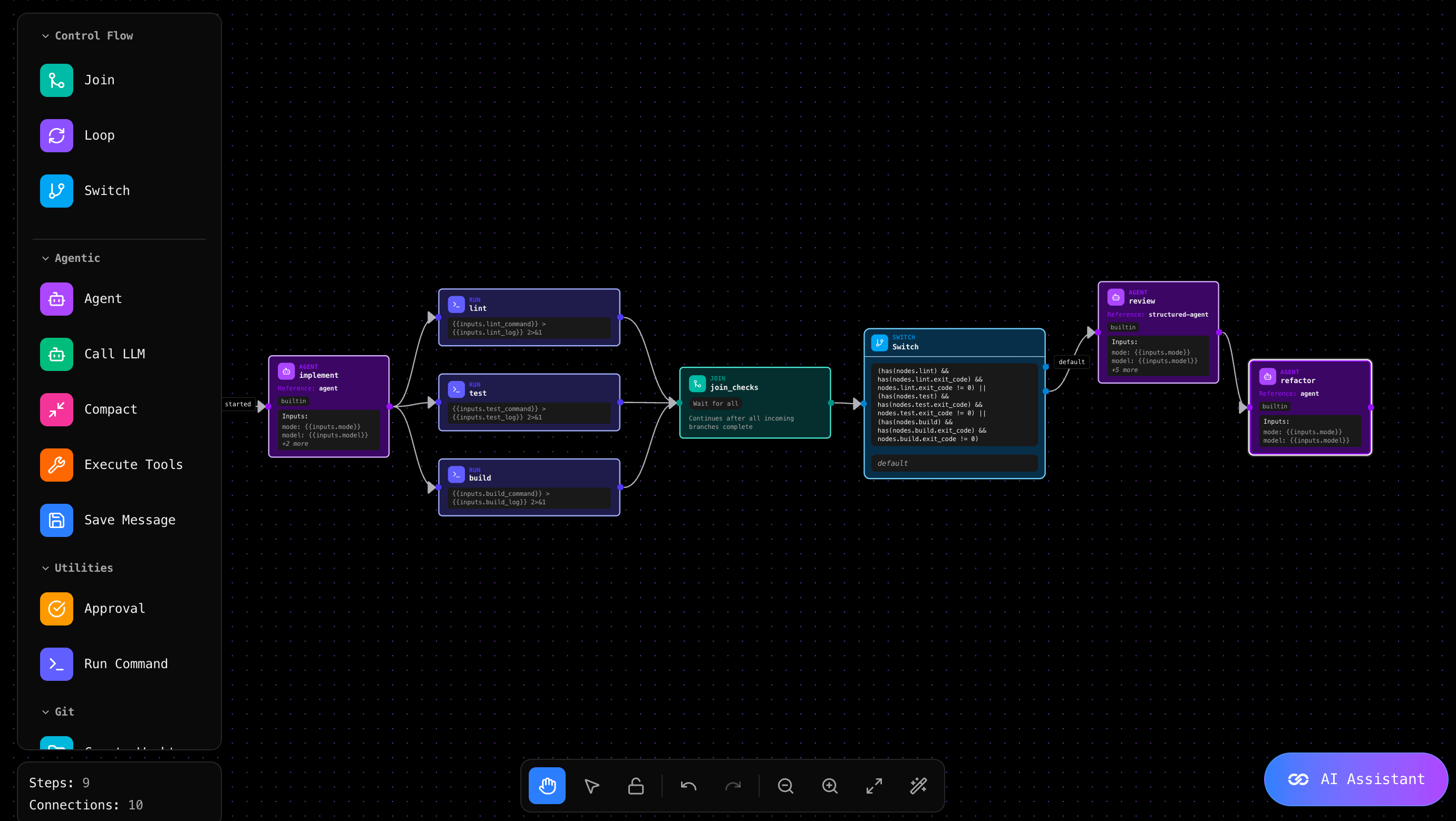This screenshot has height=821, width=1456.
Task: Click the 'default' edge label
Action: click(x=1072, y=362)
